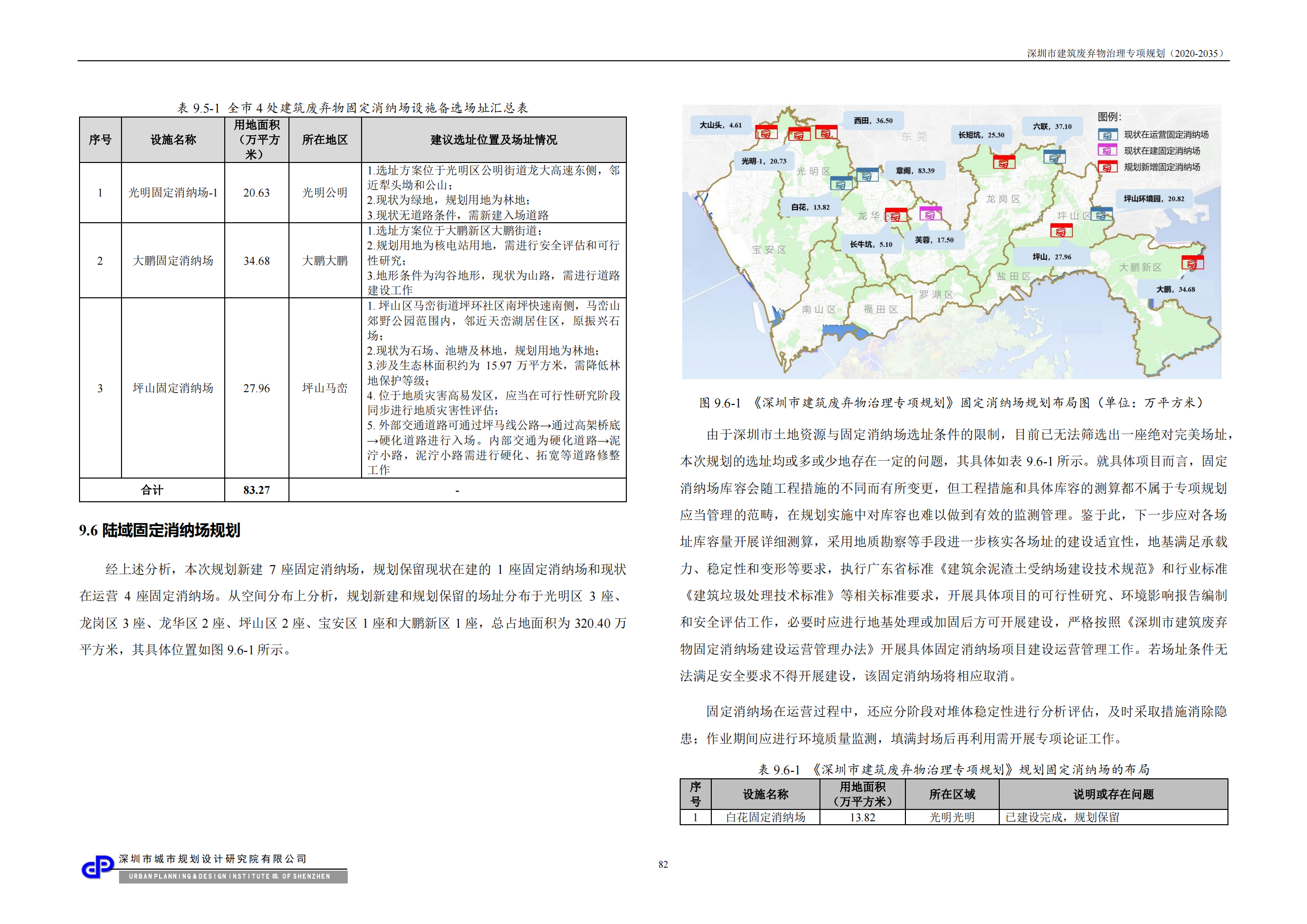Click the 深圳市城市规划设计研究院有限公司 footer text

(213, 859)
